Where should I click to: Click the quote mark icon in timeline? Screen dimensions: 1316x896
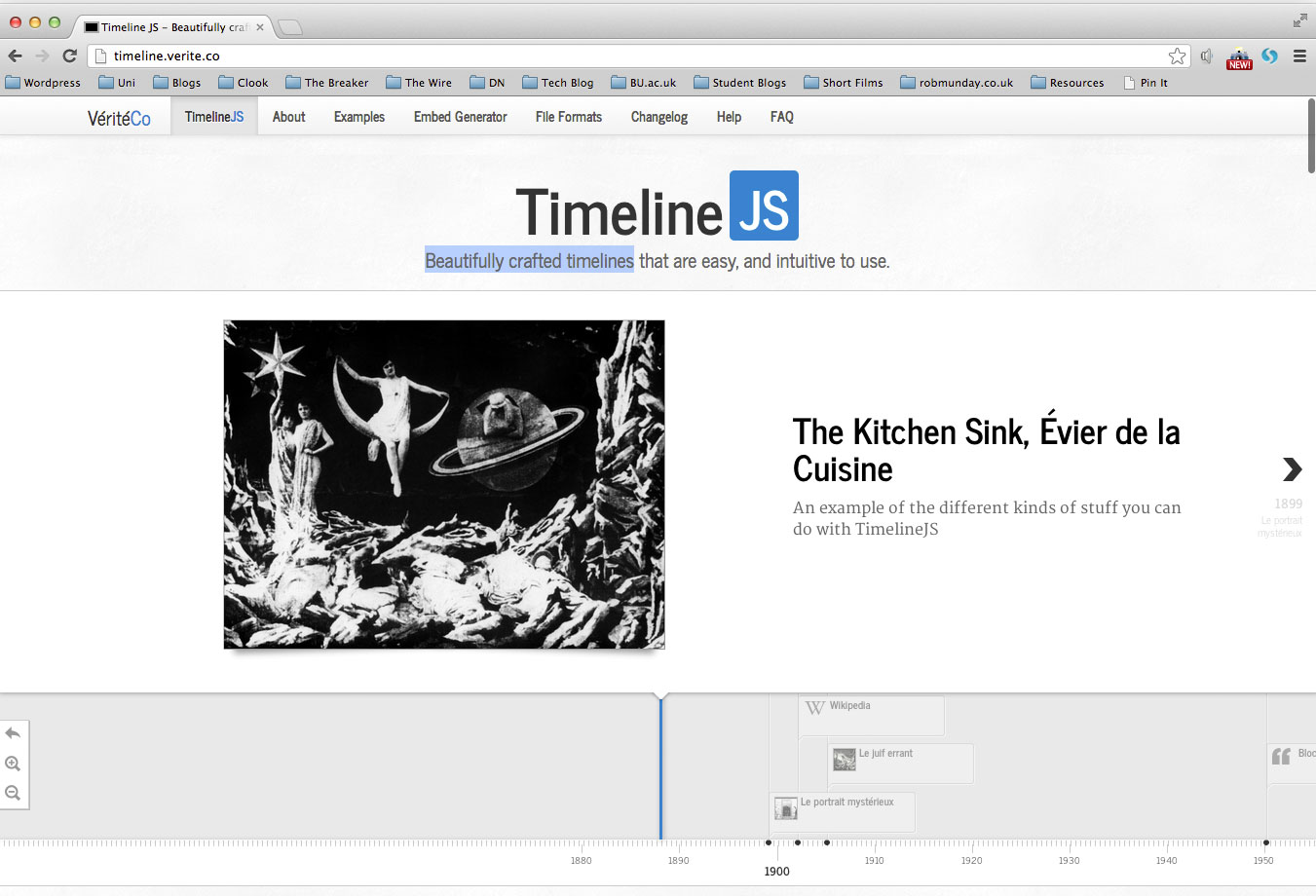1281,756
